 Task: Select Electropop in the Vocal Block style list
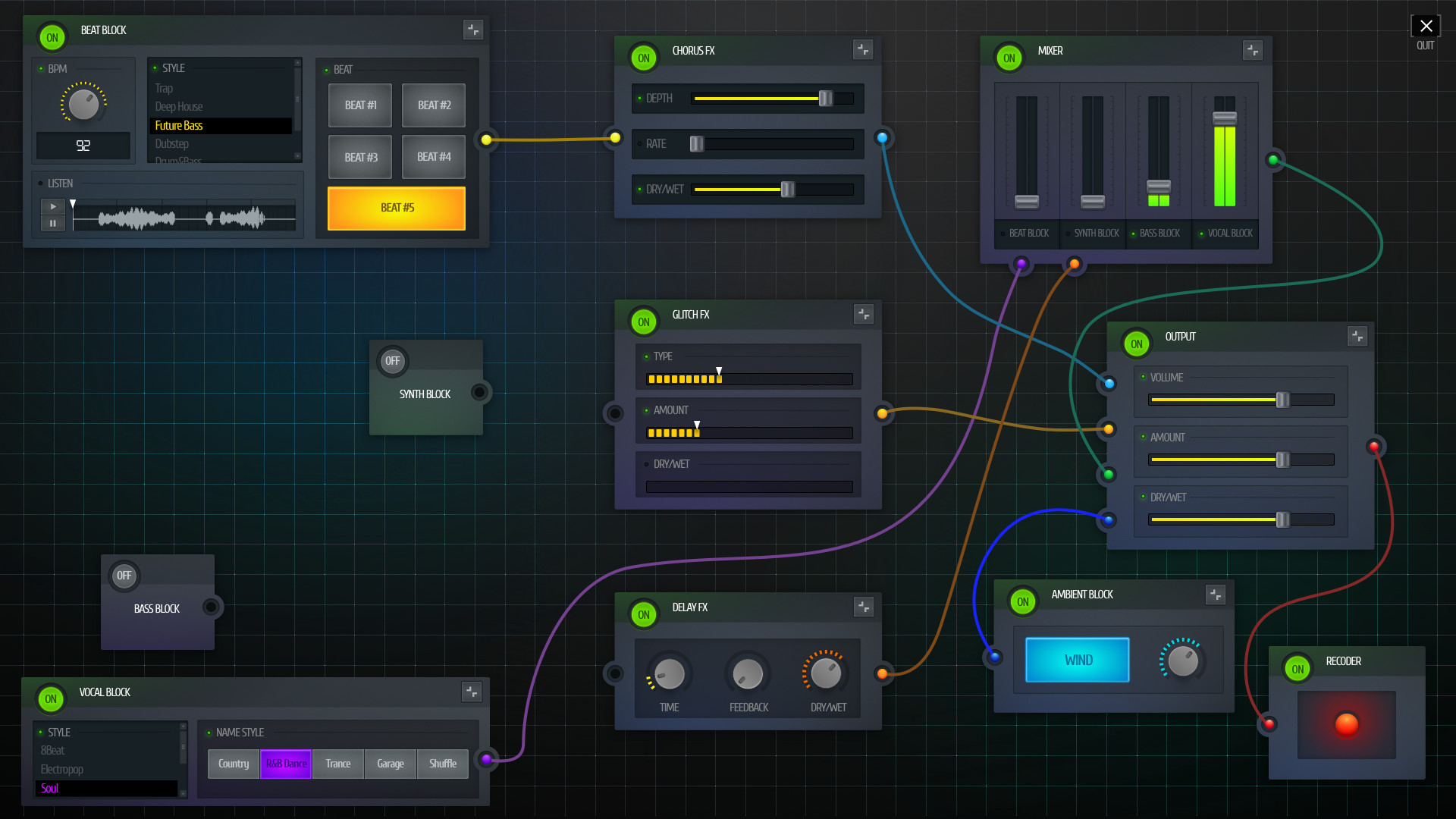coord(62,769)
